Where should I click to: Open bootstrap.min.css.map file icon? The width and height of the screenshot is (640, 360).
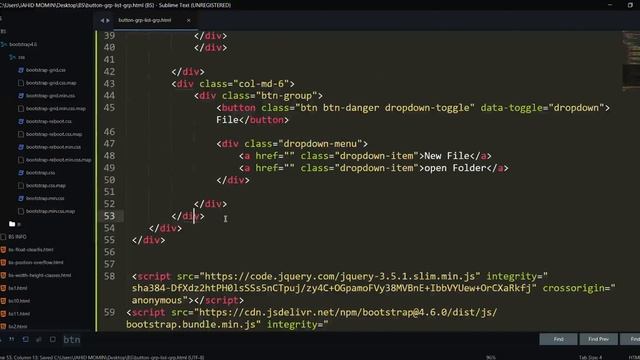point(21,211)
